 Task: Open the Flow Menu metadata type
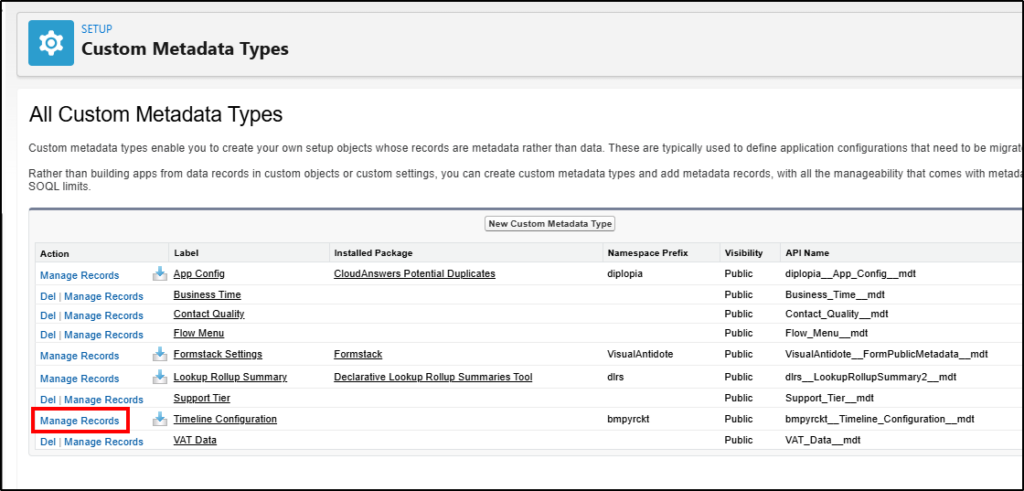(x=199, y=333)
